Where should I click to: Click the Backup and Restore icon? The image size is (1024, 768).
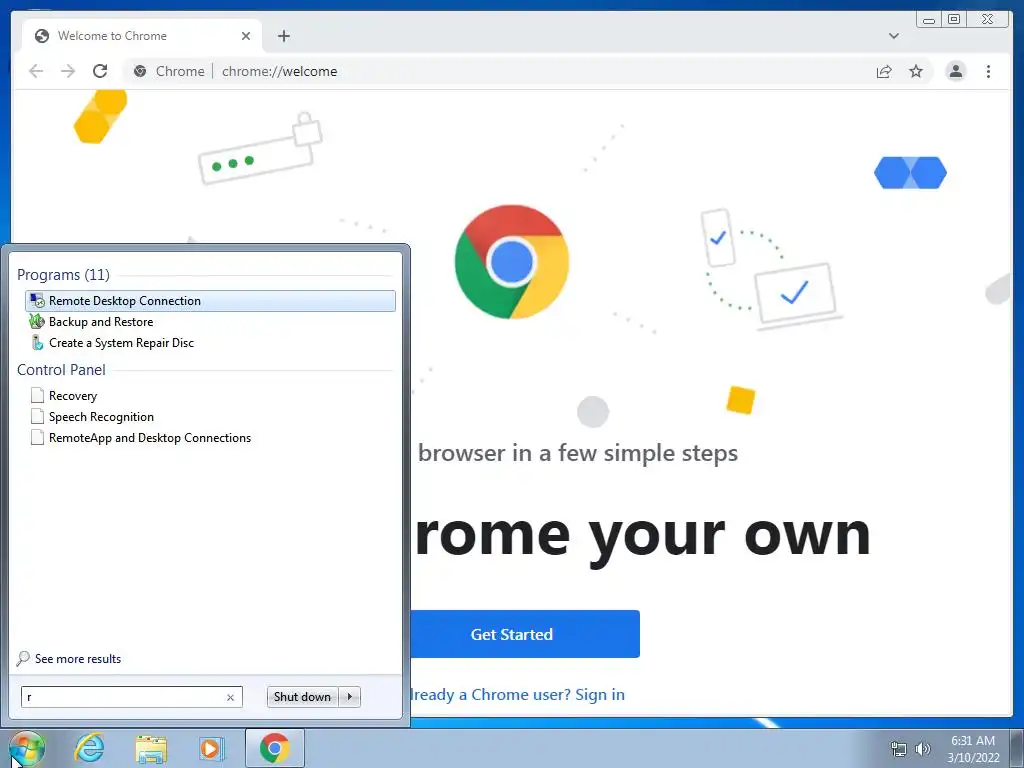[37, 321]
